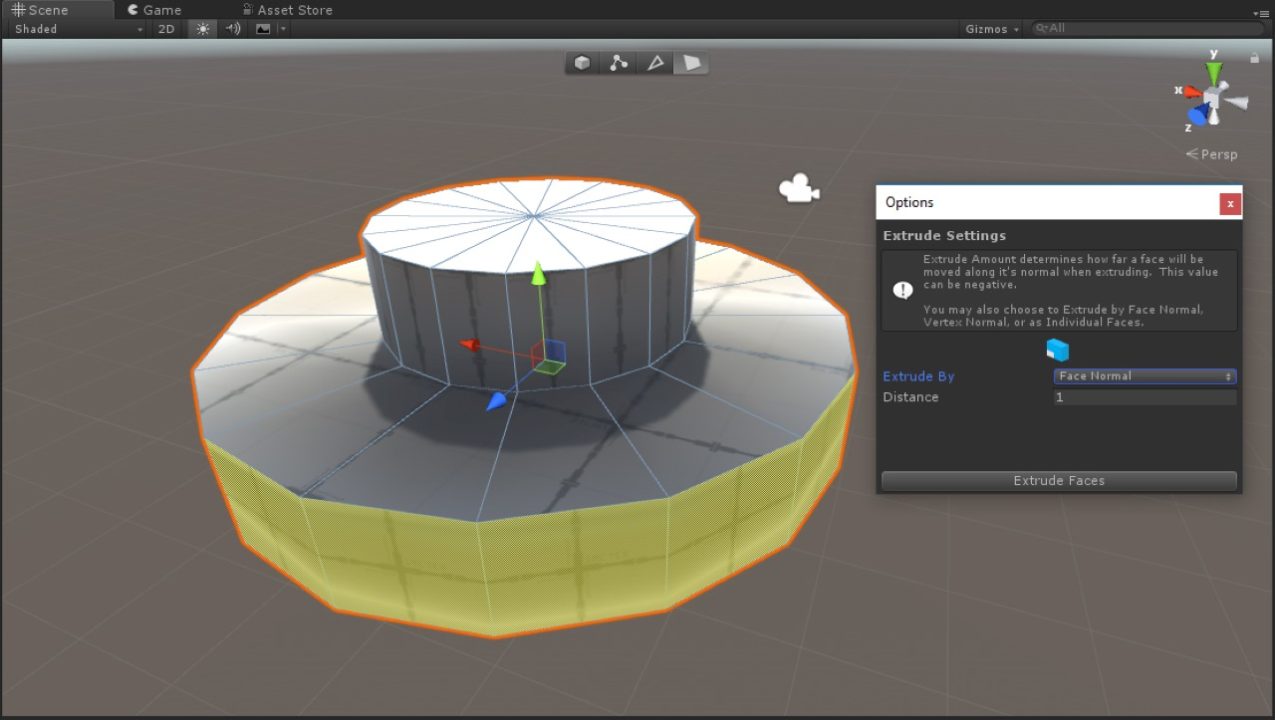1275x720 pixels.
Task: Select the Edge selection mode tool
Action: 655,62
